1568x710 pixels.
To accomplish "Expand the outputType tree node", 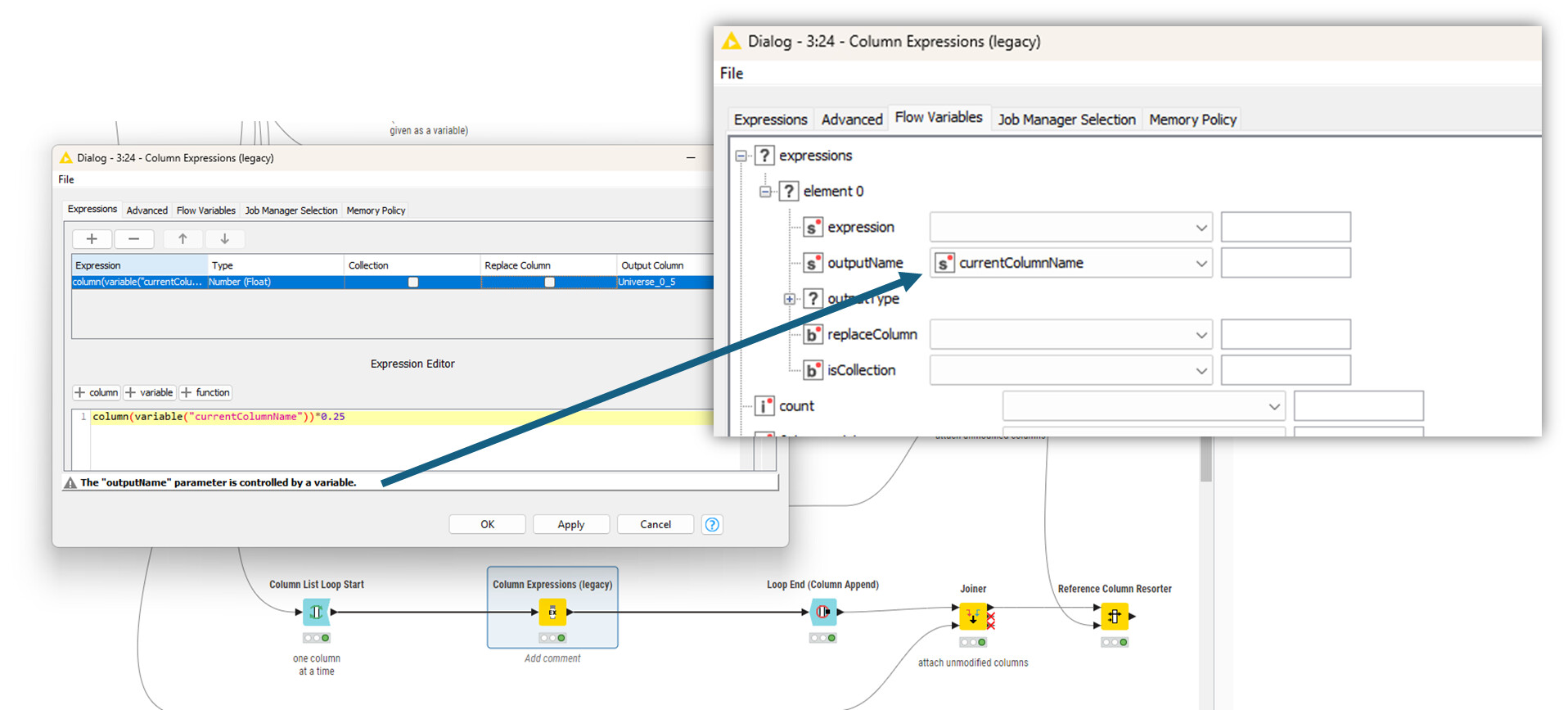I will (x=789, y=299).
